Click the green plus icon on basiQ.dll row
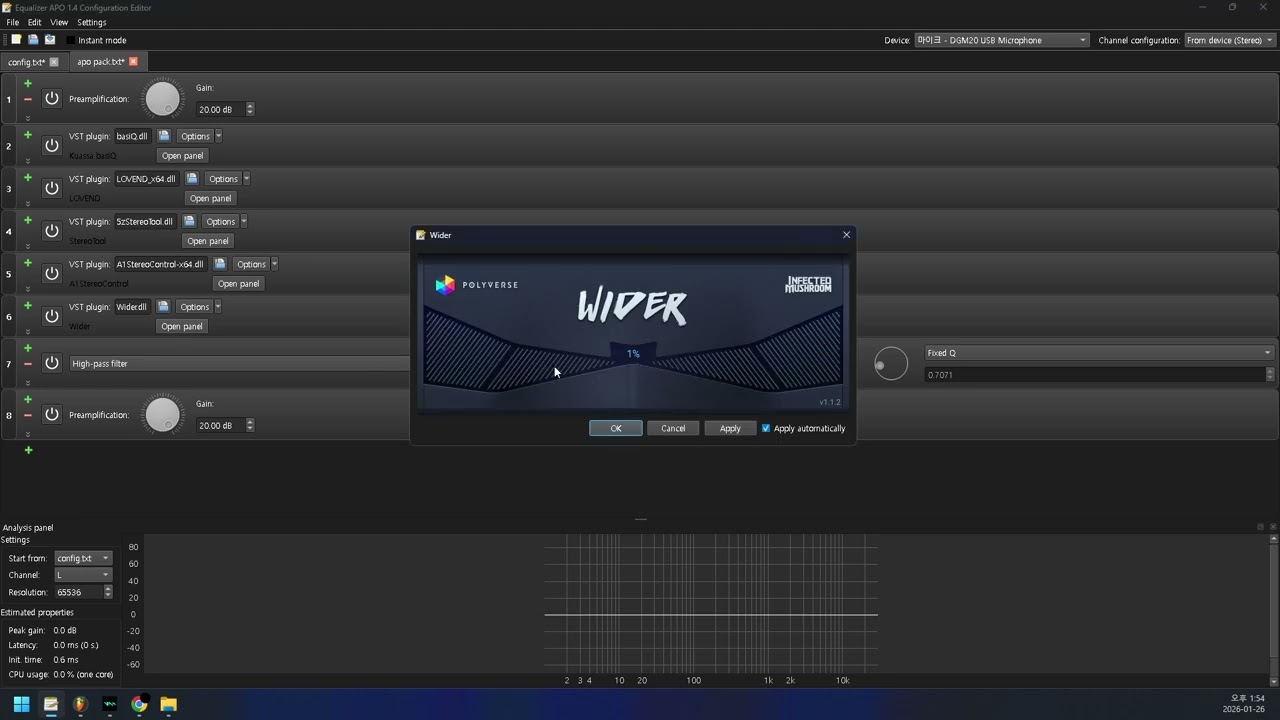This screenshot has width=1280, height=720. [28, 135]
